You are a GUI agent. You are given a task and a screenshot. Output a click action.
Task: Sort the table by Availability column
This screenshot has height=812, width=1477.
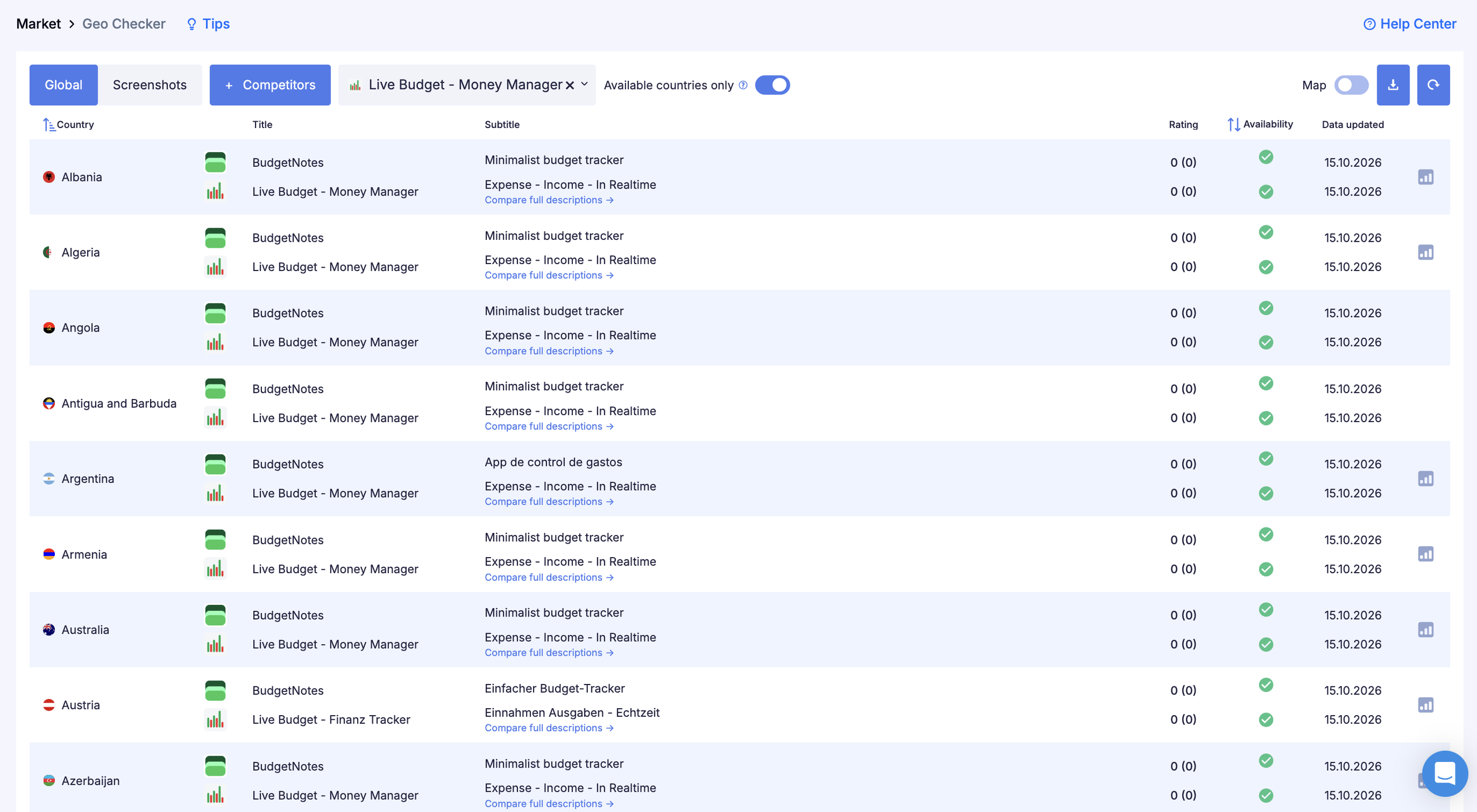(x=1260, y=125)
